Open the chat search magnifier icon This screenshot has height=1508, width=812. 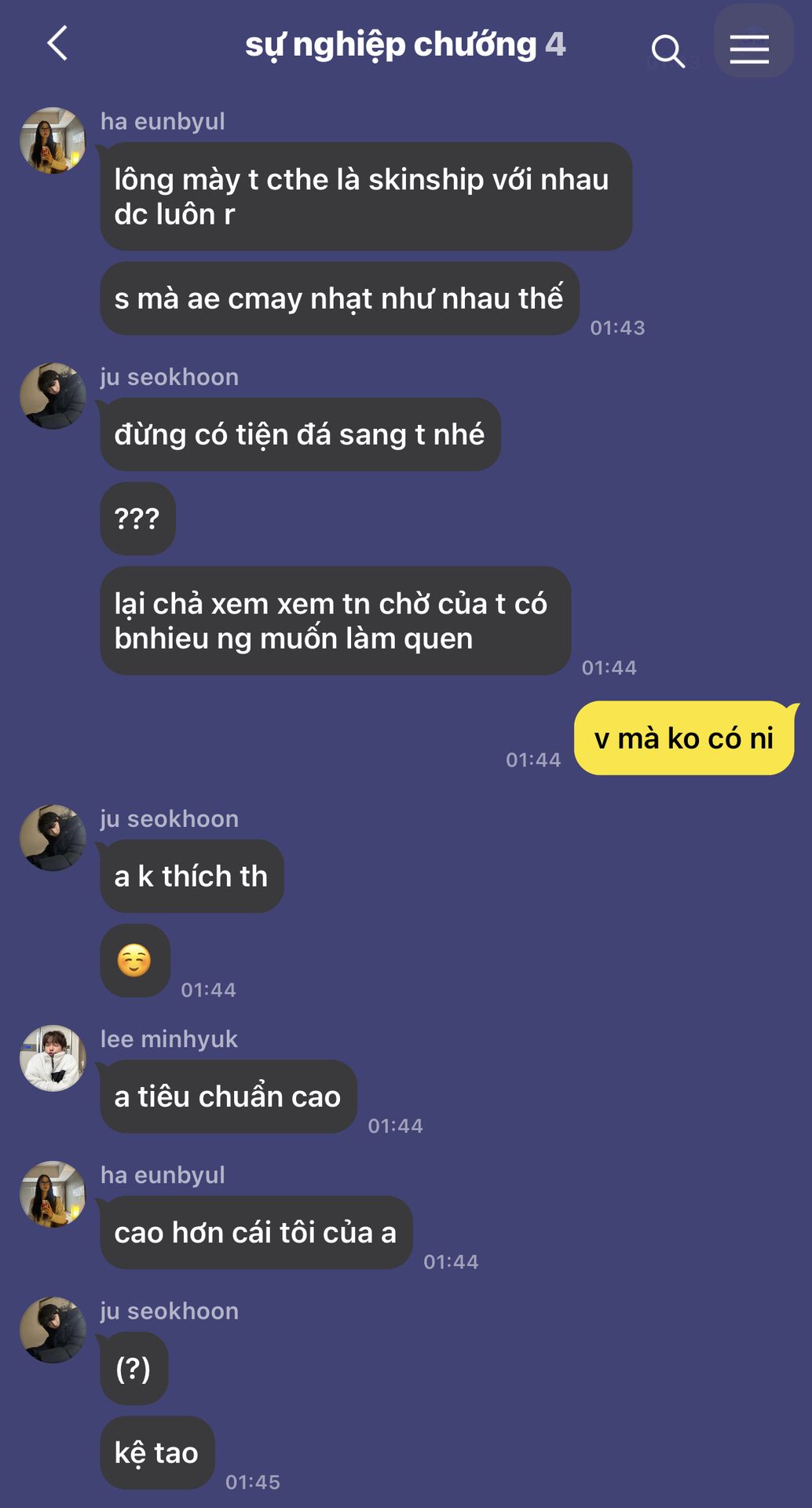[668, 51]
